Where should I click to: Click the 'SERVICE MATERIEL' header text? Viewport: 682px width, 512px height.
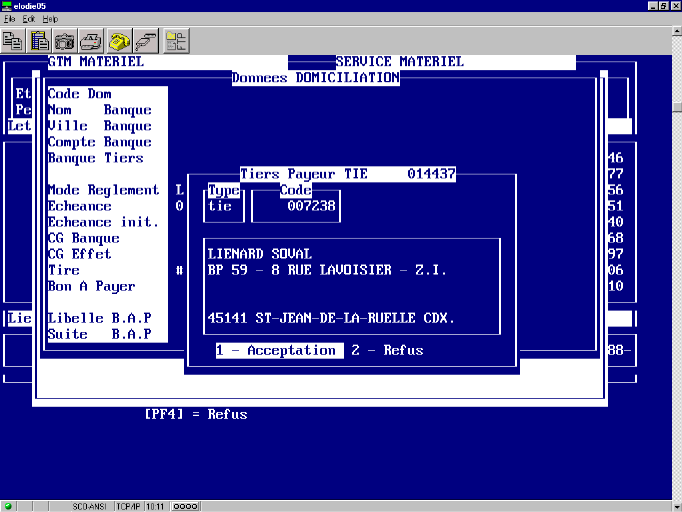pyautogui.click(x=400, y=62)
